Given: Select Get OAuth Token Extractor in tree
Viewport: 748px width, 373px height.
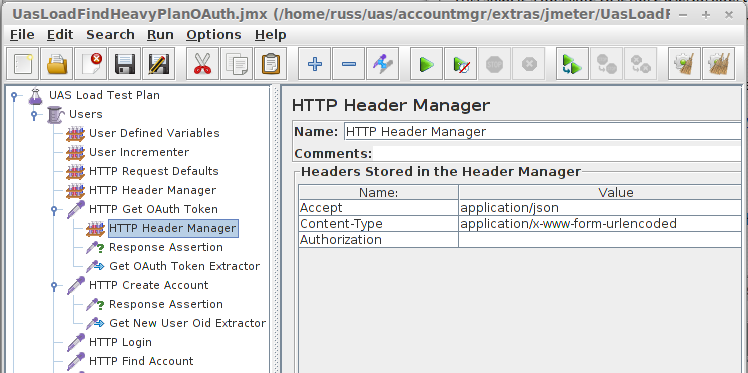Looking at the screenshot, I should [185, 266].
